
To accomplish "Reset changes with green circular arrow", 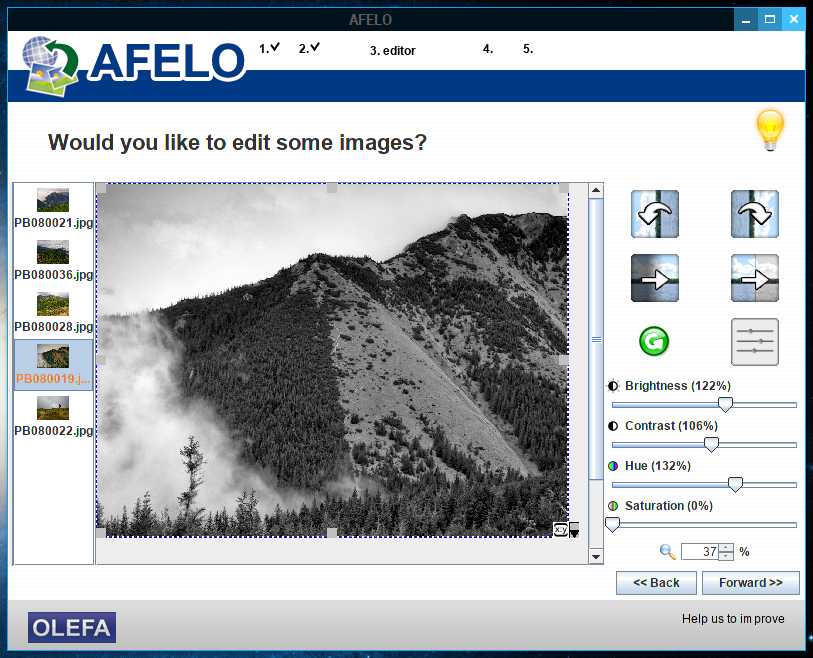I will tap(654, 341).
